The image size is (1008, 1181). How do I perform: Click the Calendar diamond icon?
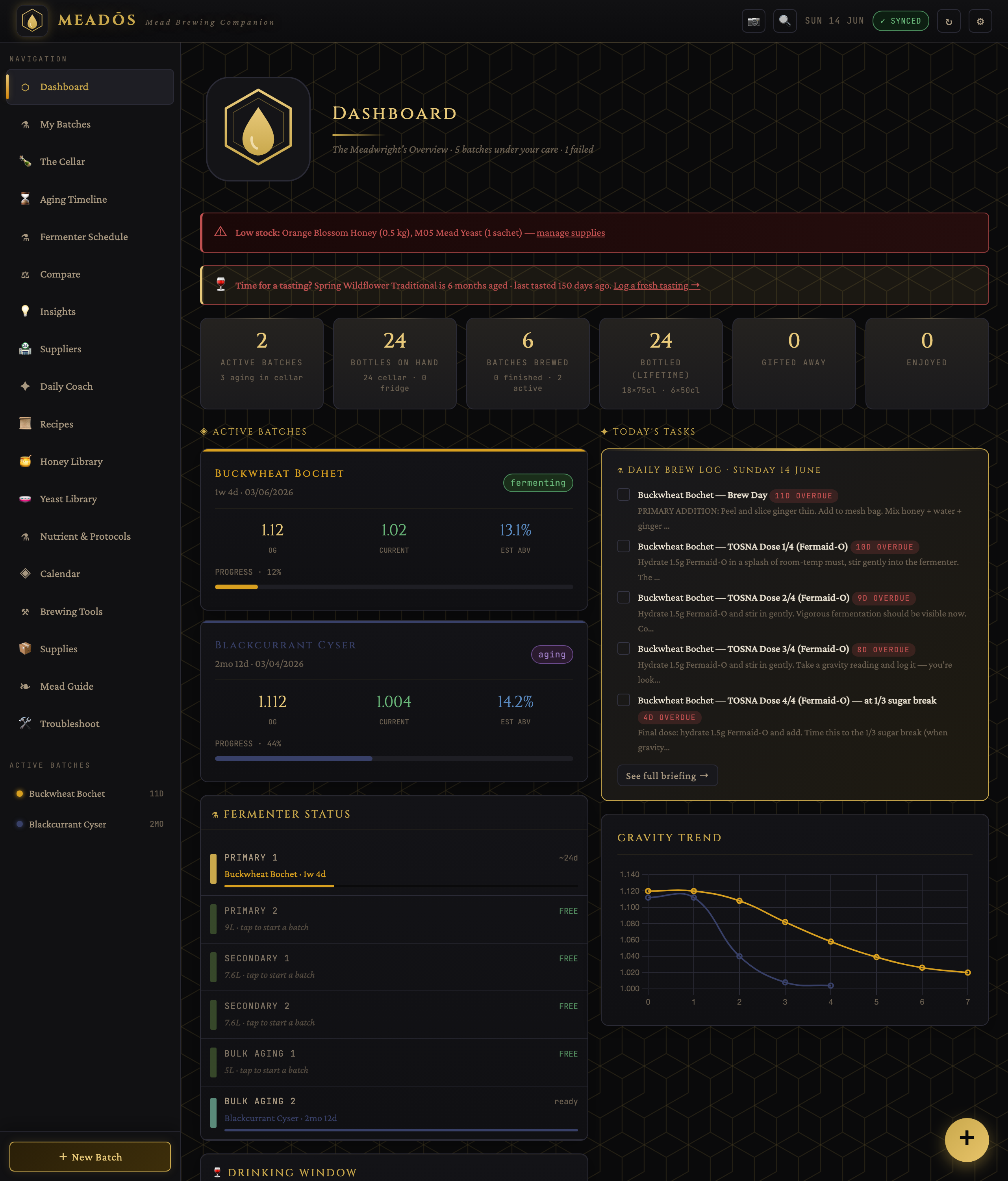[x=25, y=574]
